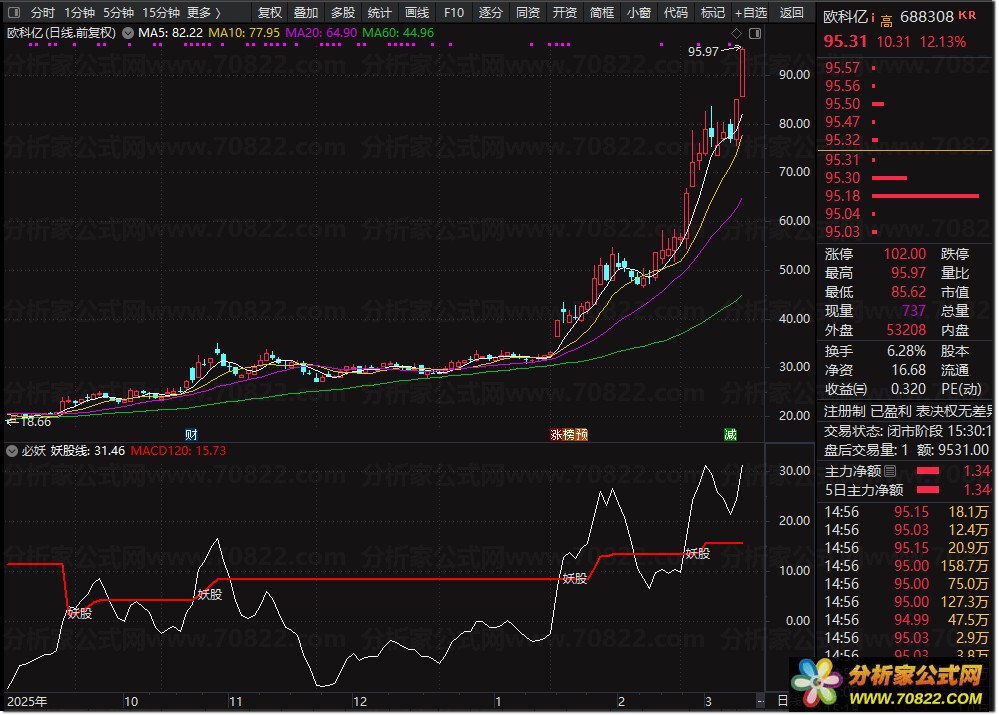Click the 涨榜预 marker below the chart
Image resolution: width=999 pixels, height=715 pixels.
pyautogui.click(x=567, y=435)
